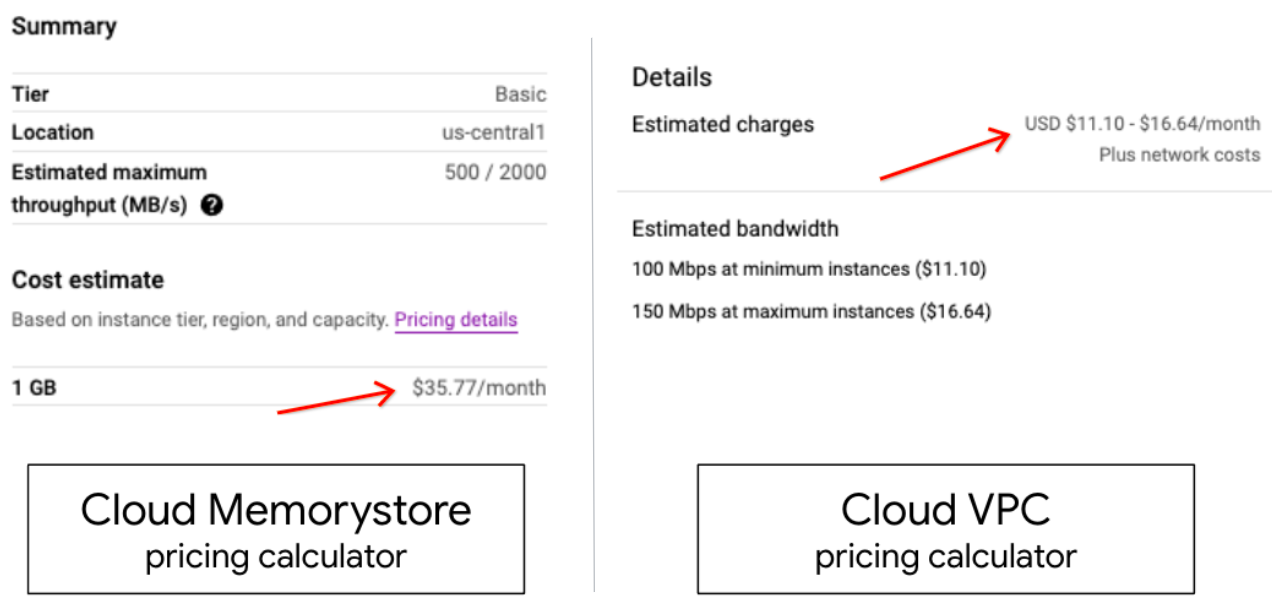The width and height of the screenshot is (1272, 604).
Task: Click the Cost estimate heading
Action: (87, 280)
